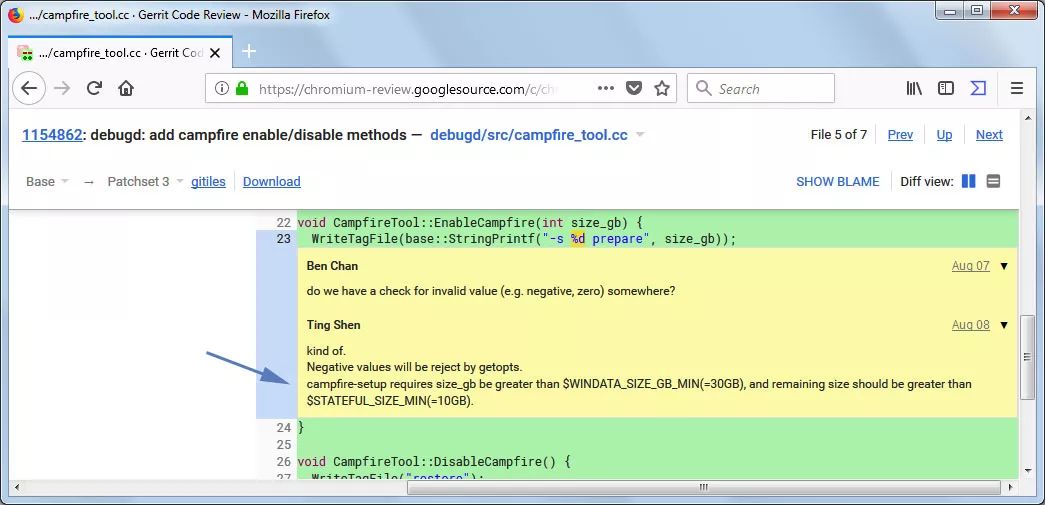Reload the page
Viewport: 1045px width, 505px height.
pos(95,88)
